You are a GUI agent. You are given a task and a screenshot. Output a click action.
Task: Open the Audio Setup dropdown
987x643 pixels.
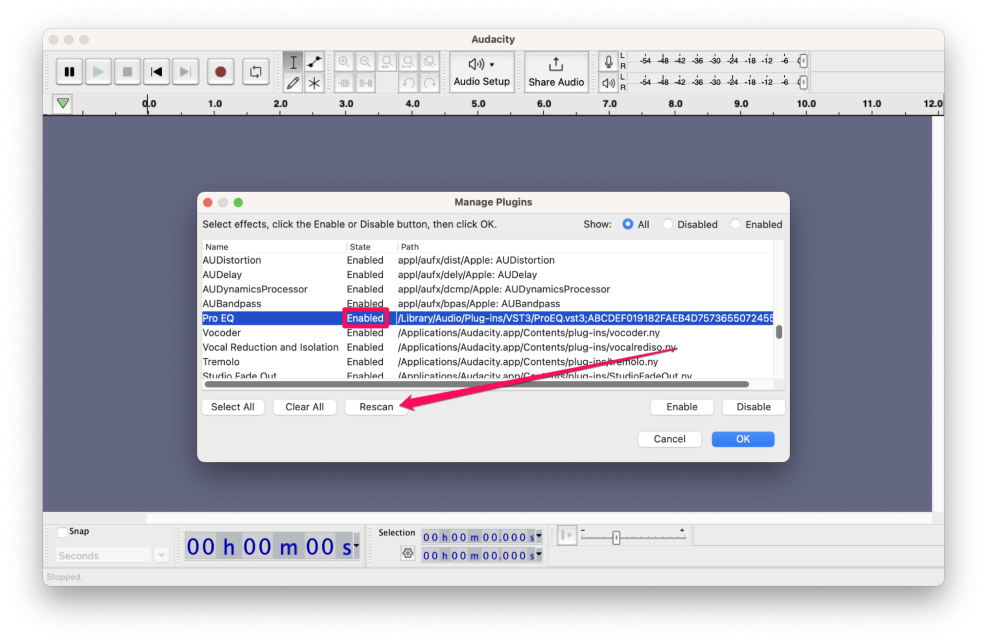click(x=481, y=71)
